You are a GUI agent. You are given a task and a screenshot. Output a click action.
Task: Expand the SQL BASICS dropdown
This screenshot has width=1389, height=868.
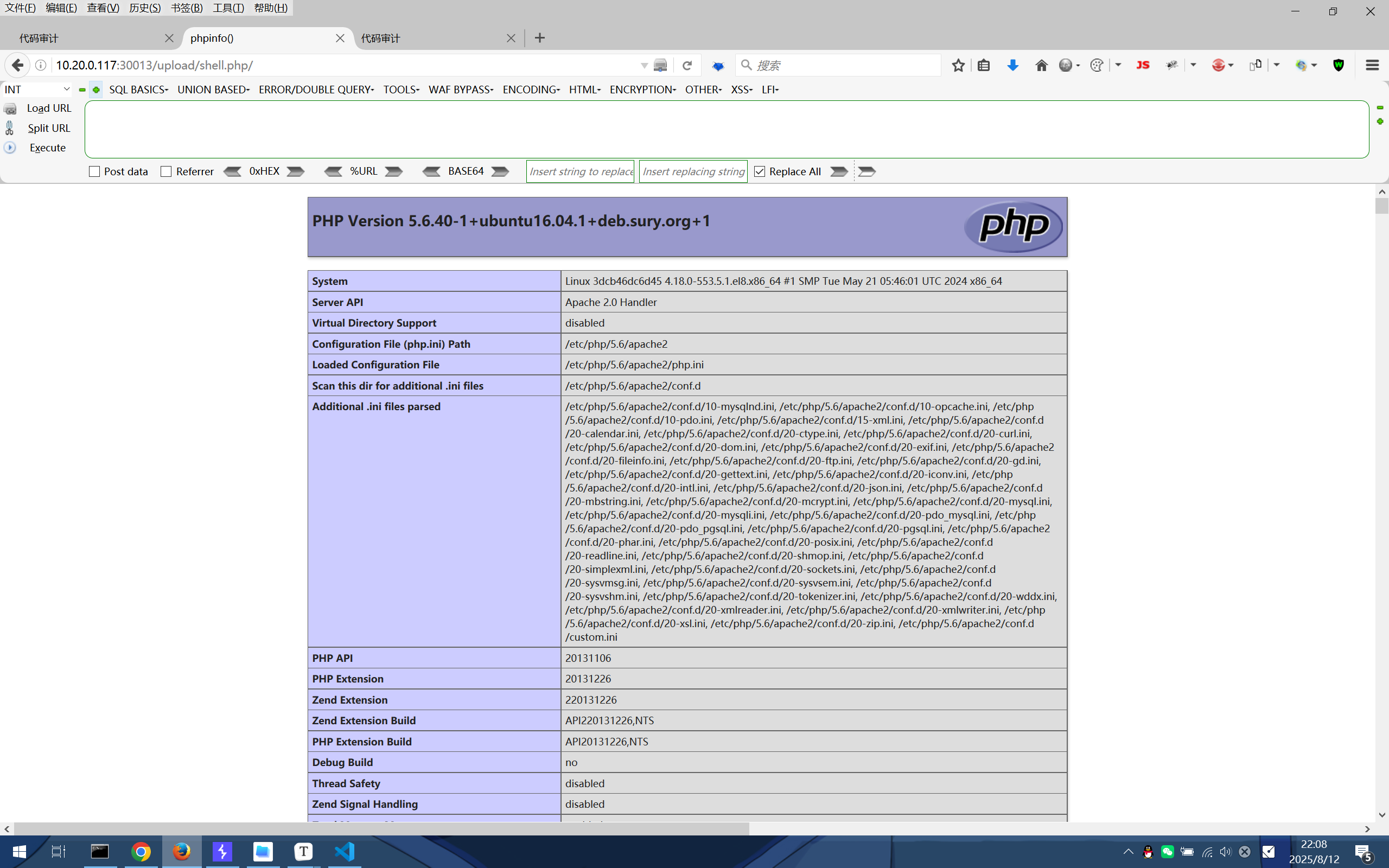[138, 90]
